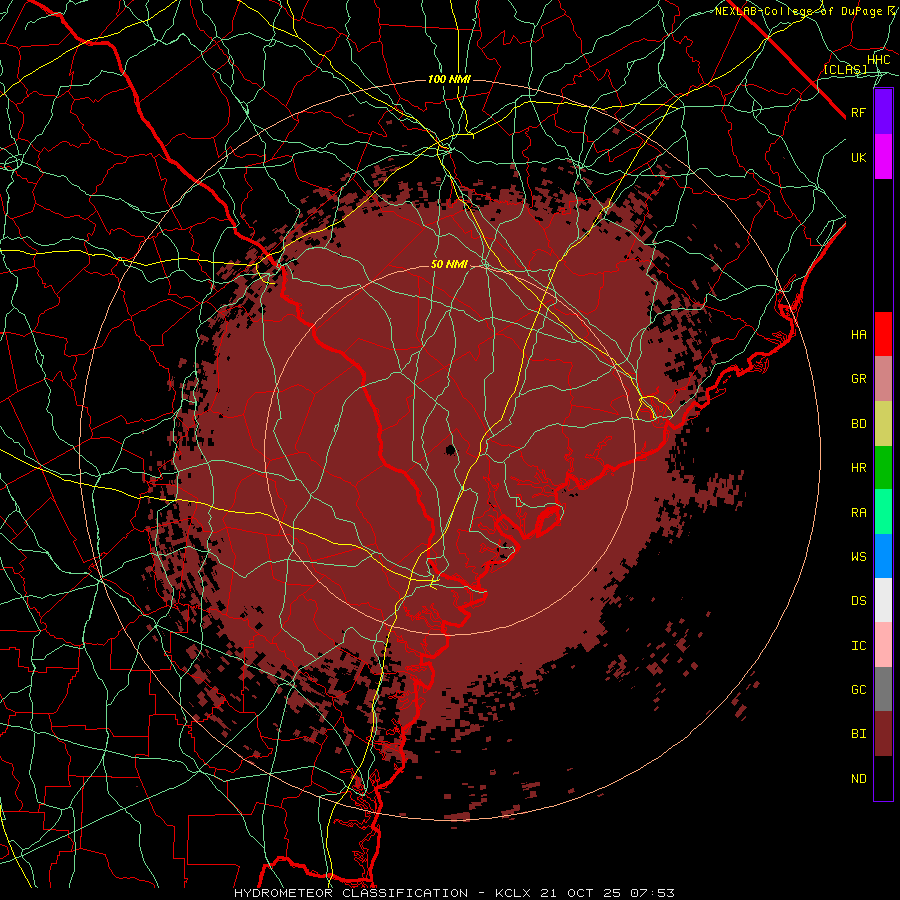Click the RA legend label
The height and width of the screenshot is (900, 900).
(859, 513)
